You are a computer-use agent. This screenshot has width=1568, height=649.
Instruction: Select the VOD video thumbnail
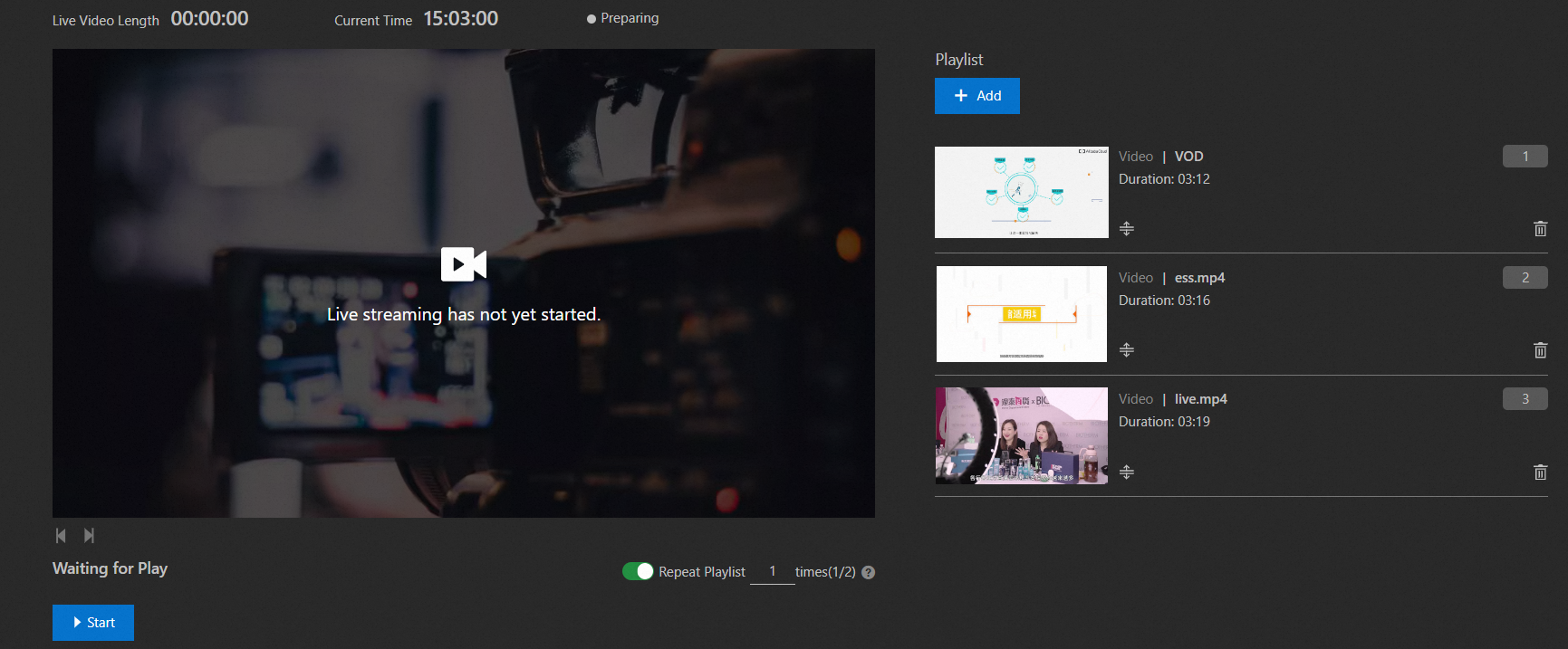click(x=1022, y=192)
